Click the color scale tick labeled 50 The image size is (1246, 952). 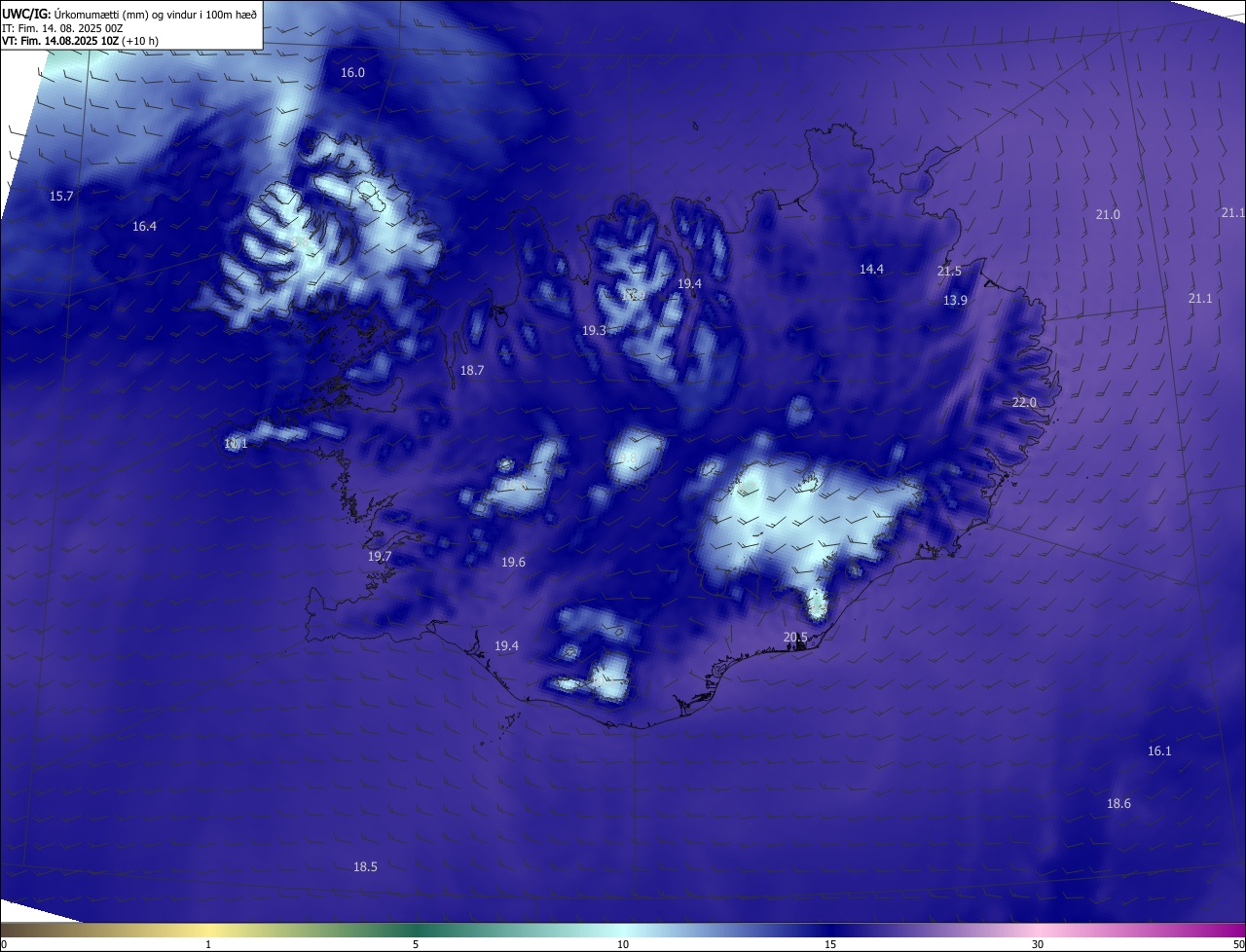tap(1238, 944)
